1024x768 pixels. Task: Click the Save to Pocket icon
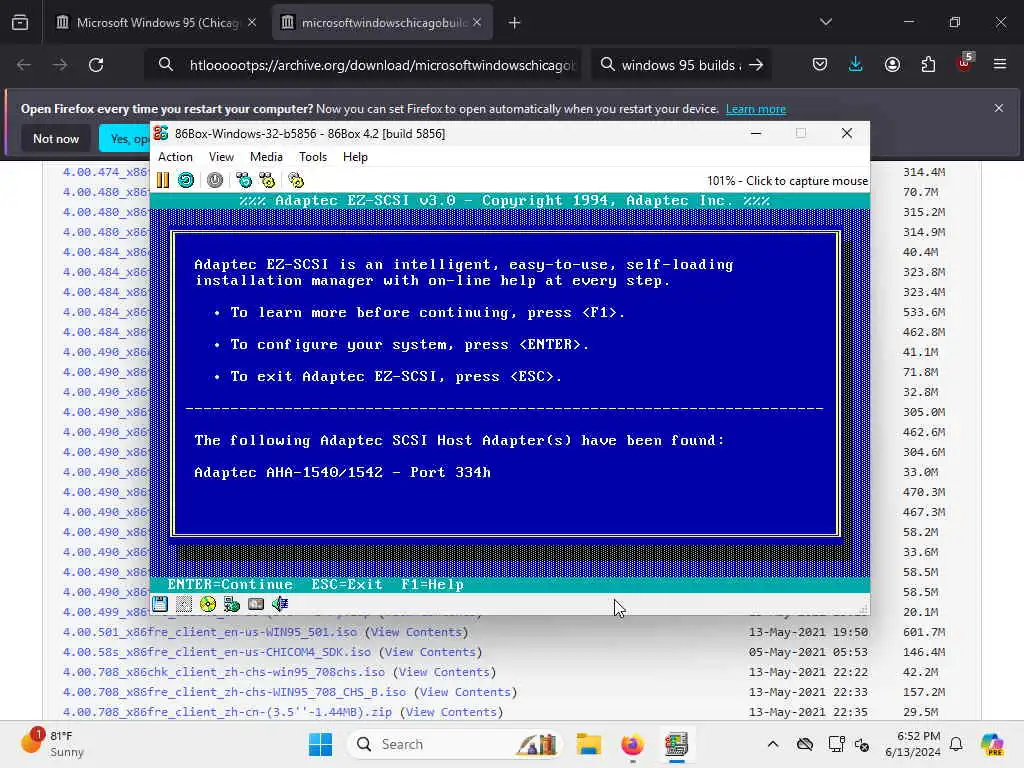pos(820,65)
